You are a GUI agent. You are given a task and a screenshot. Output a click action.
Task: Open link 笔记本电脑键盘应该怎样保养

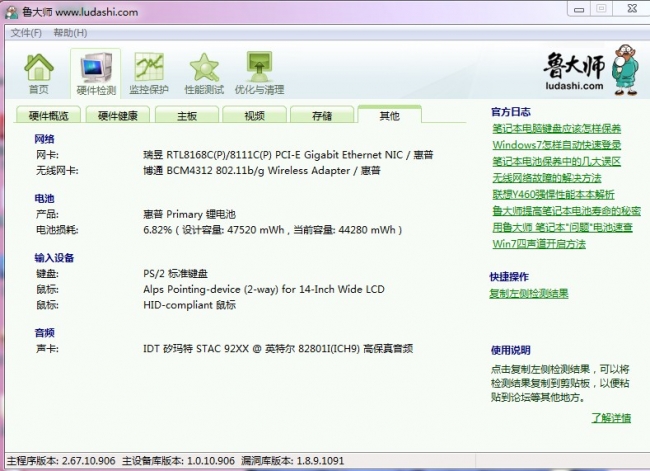(x=556, y=129)
